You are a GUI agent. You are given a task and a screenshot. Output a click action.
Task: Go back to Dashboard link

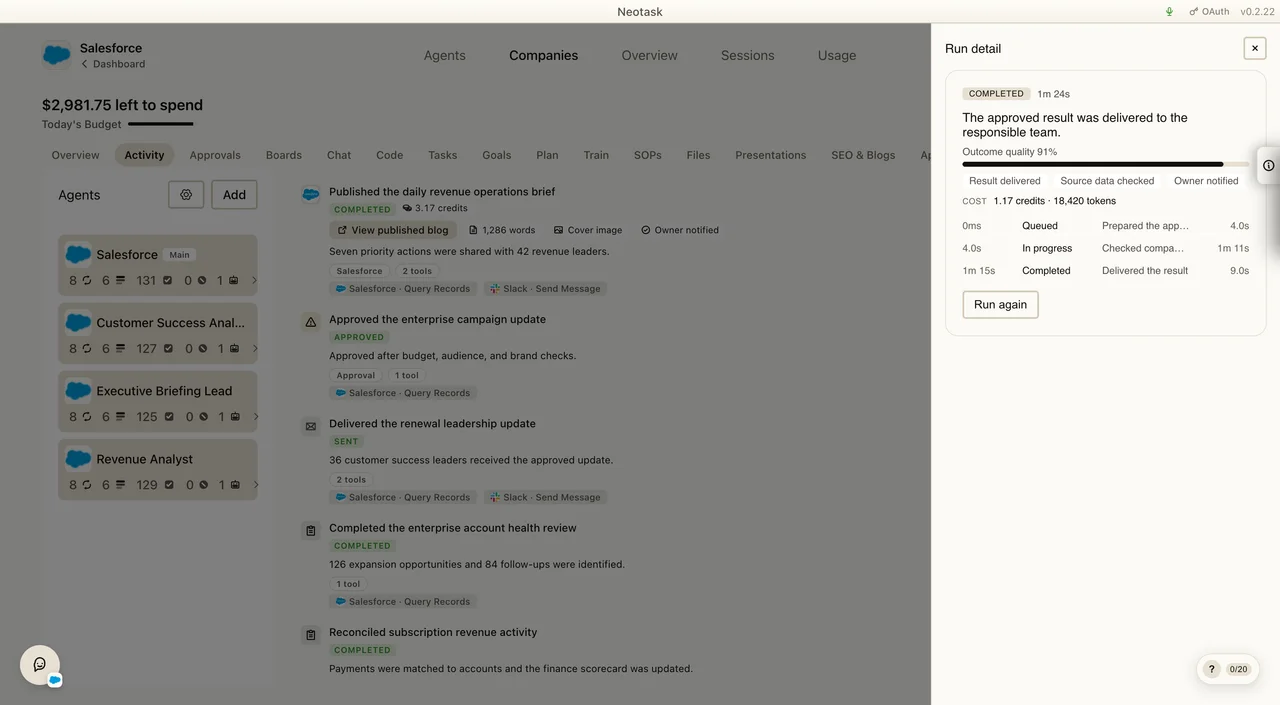coord(113,64)
